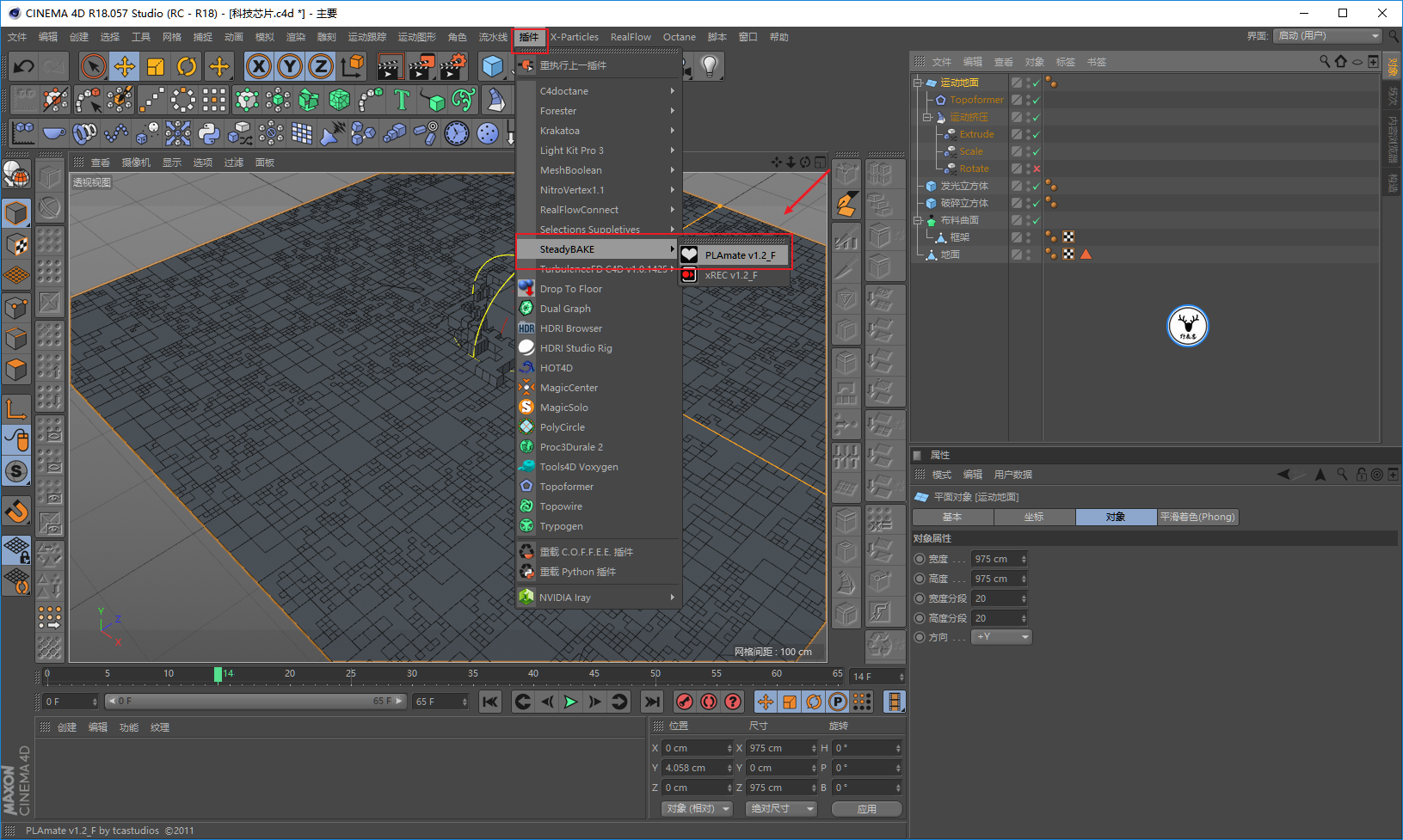Toggle green enable checkmark for Extrude
The width and height of the screenshot is (1403, 840).
(1036, 134)
